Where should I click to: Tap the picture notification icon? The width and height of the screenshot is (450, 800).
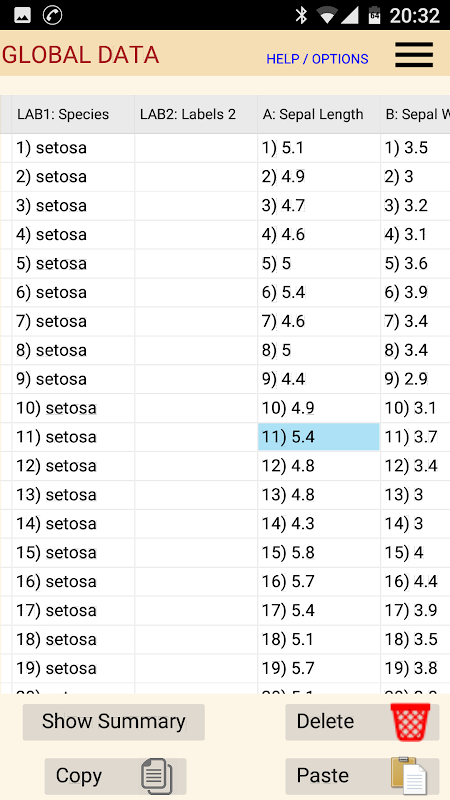click(22, 15)
